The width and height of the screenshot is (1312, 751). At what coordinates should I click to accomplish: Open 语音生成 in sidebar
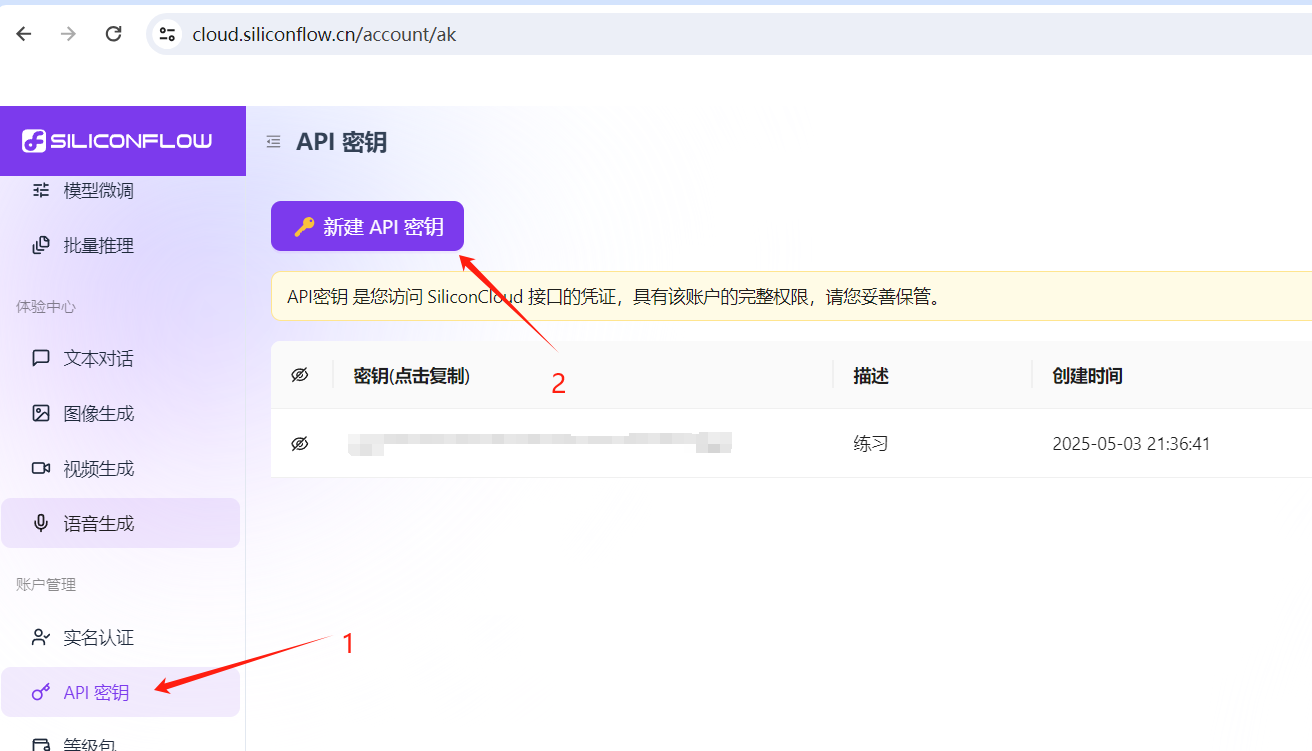pyautogui.click(x=120, y=523)
